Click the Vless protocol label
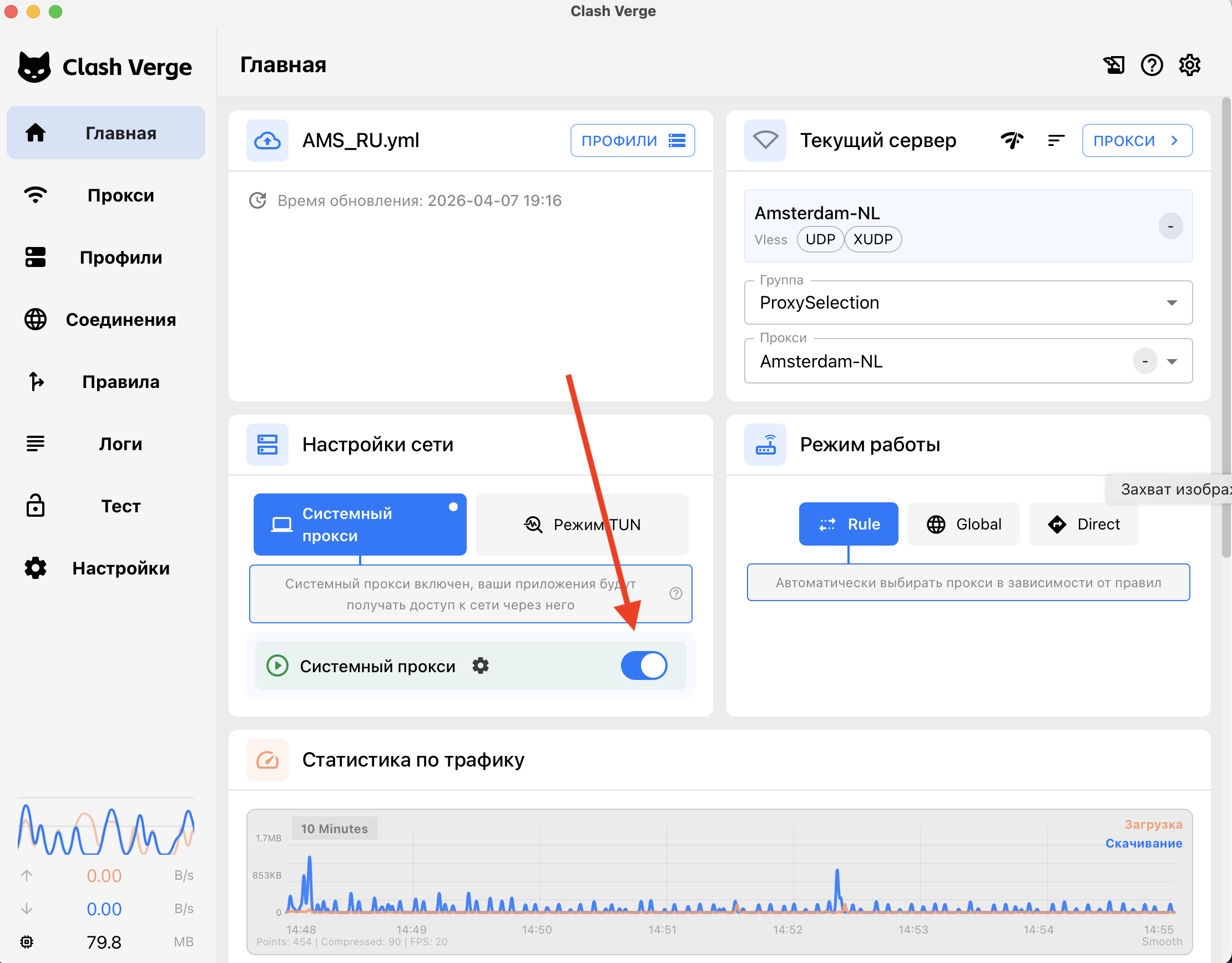 click(x=771, y=240)
